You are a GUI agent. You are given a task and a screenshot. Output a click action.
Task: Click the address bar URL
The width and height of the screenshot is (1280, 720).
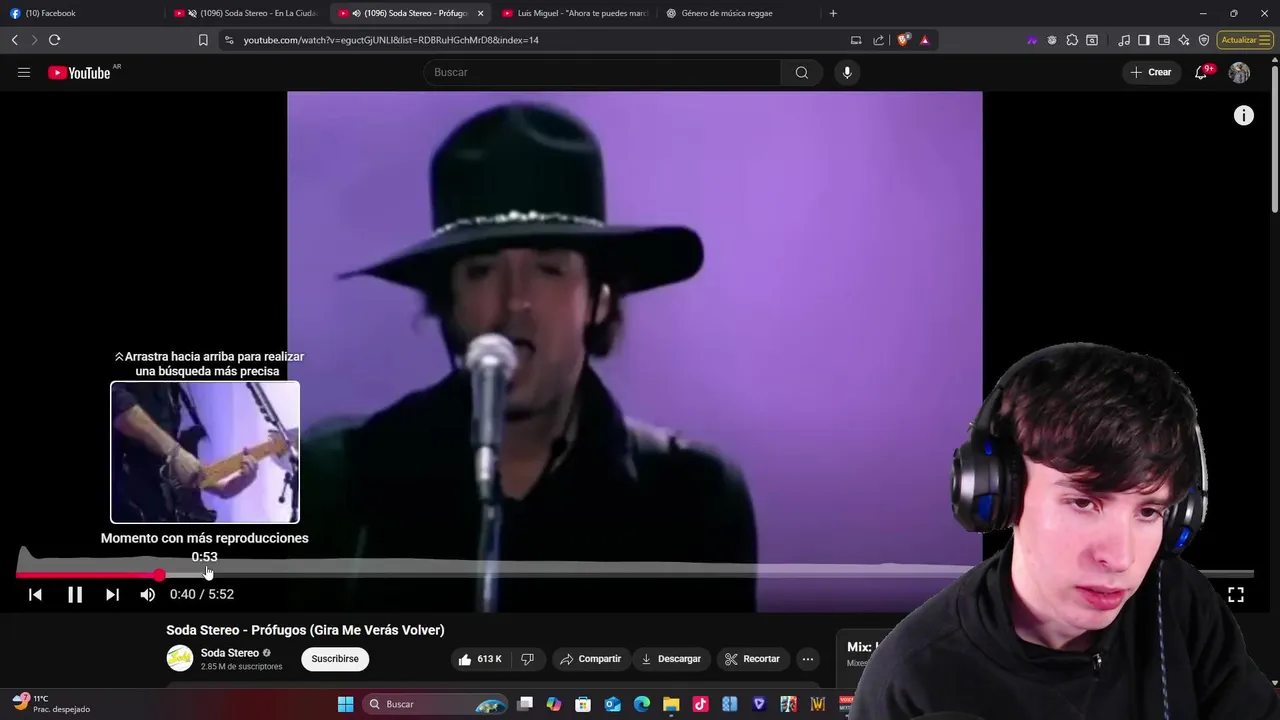coord(391,40)
